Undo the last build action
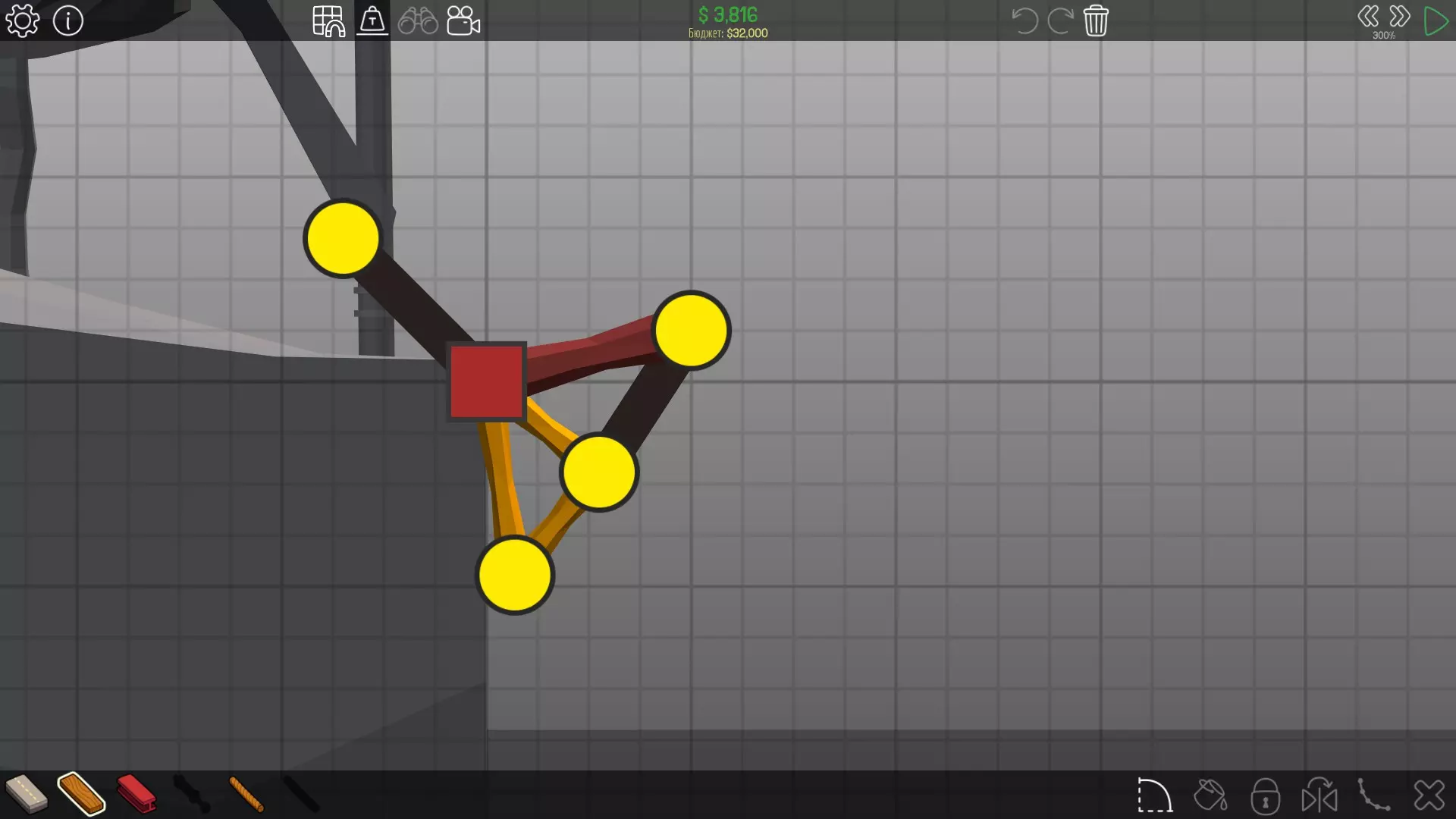The image size is (1456, 819). 1025,20
